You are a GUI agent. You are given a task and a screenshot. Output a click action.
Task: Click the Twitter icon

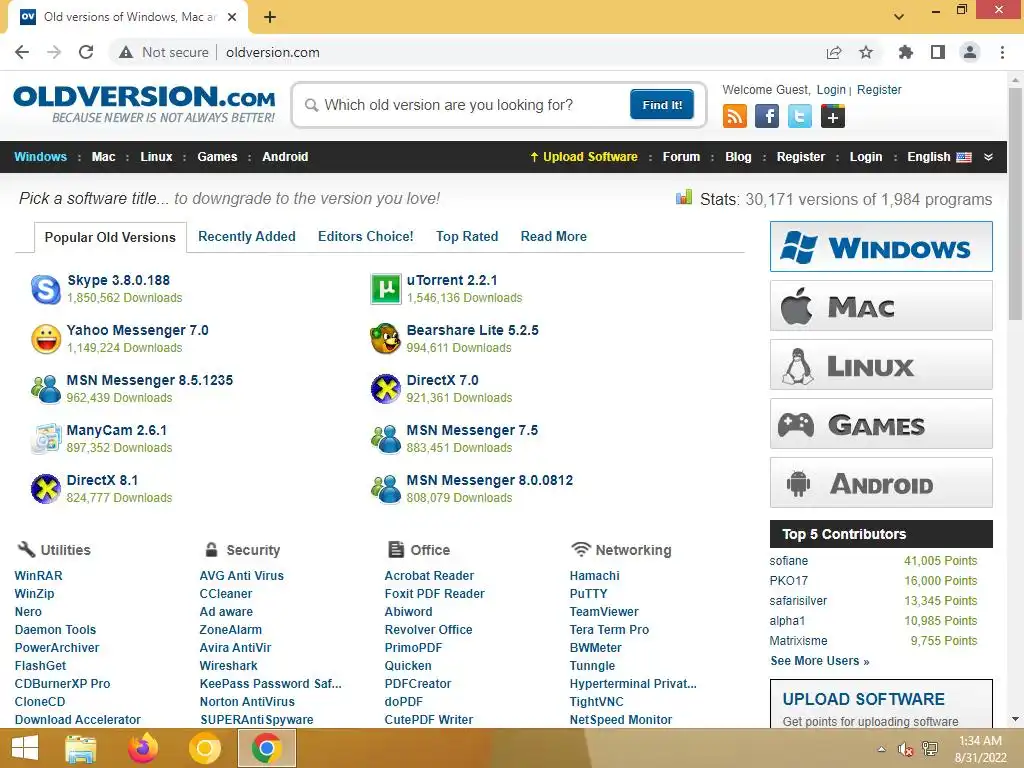[799, 117]
